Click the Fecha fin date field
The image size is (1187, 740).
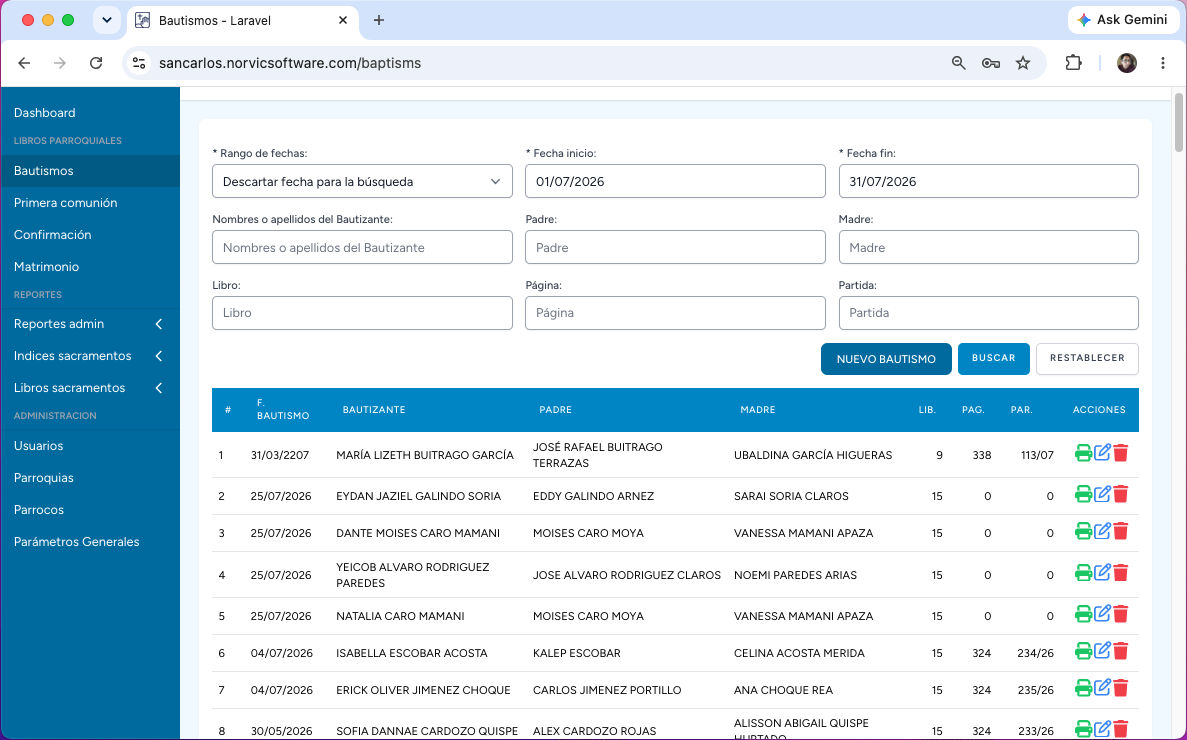point(989,182)
